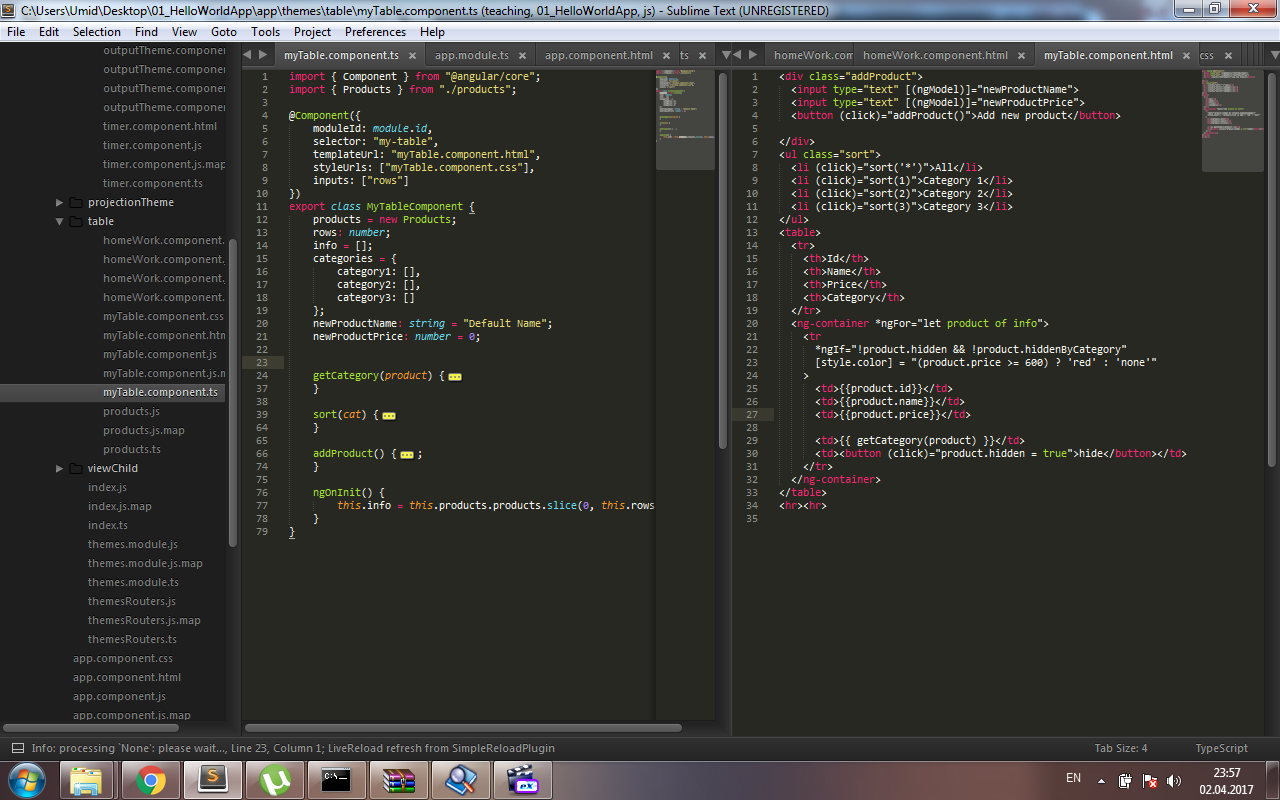Open the File menu
The image size is (1280, 800).
pyautogui.click(x=16, y=31)
